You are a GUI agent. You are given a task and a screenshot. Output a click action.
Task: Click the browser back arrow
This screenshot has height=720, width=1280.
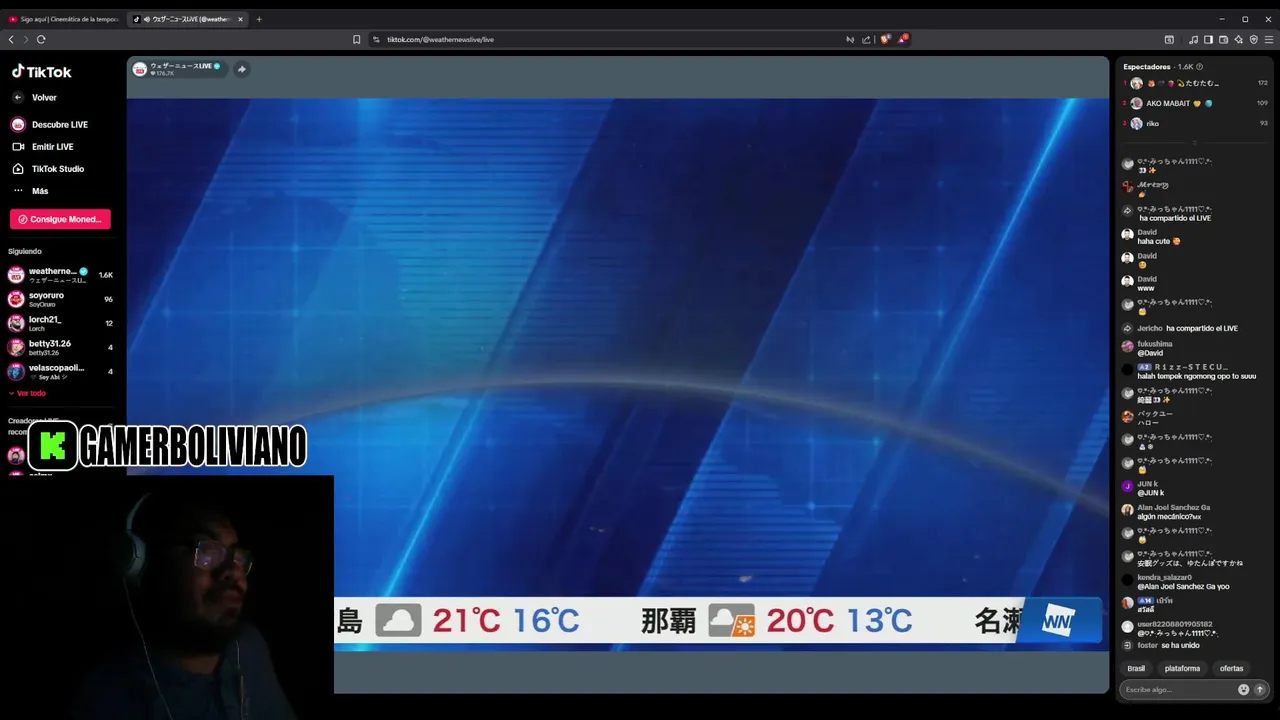[11, 39]
